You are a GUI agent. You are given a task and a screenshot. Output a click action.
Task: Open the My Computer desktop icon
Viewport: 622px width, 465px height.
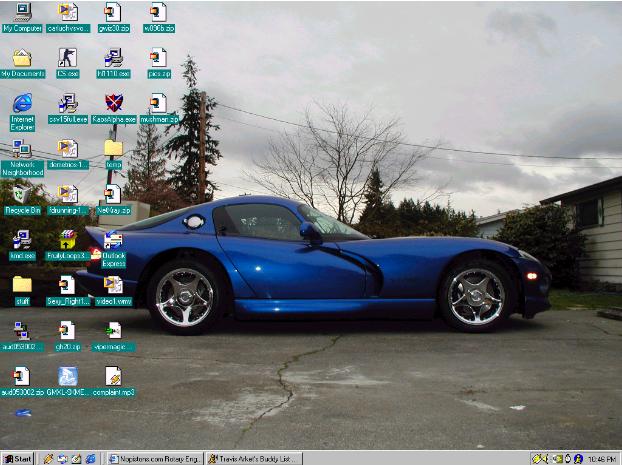click(22, 13)
